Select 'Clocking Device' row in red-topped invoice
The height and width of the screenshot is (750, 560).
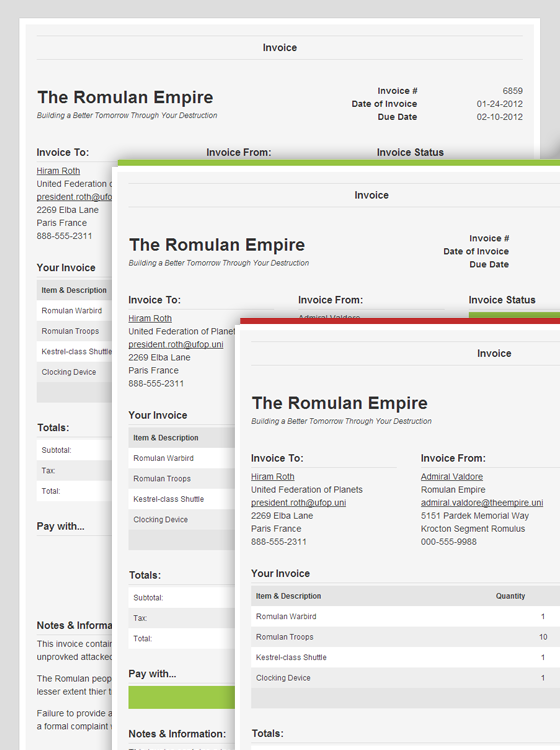coord(406,678)
